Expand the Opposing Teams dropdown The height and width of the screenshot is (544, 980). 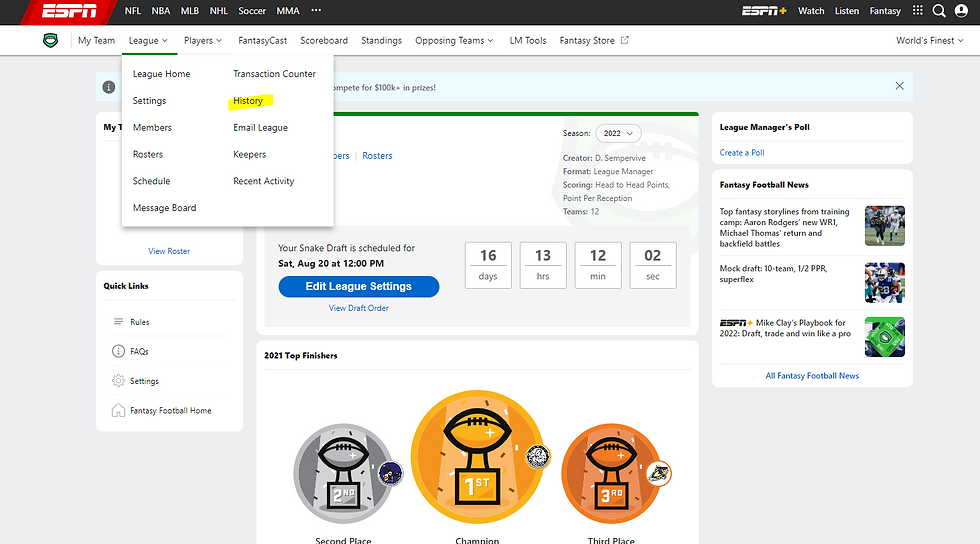[454, 41]
